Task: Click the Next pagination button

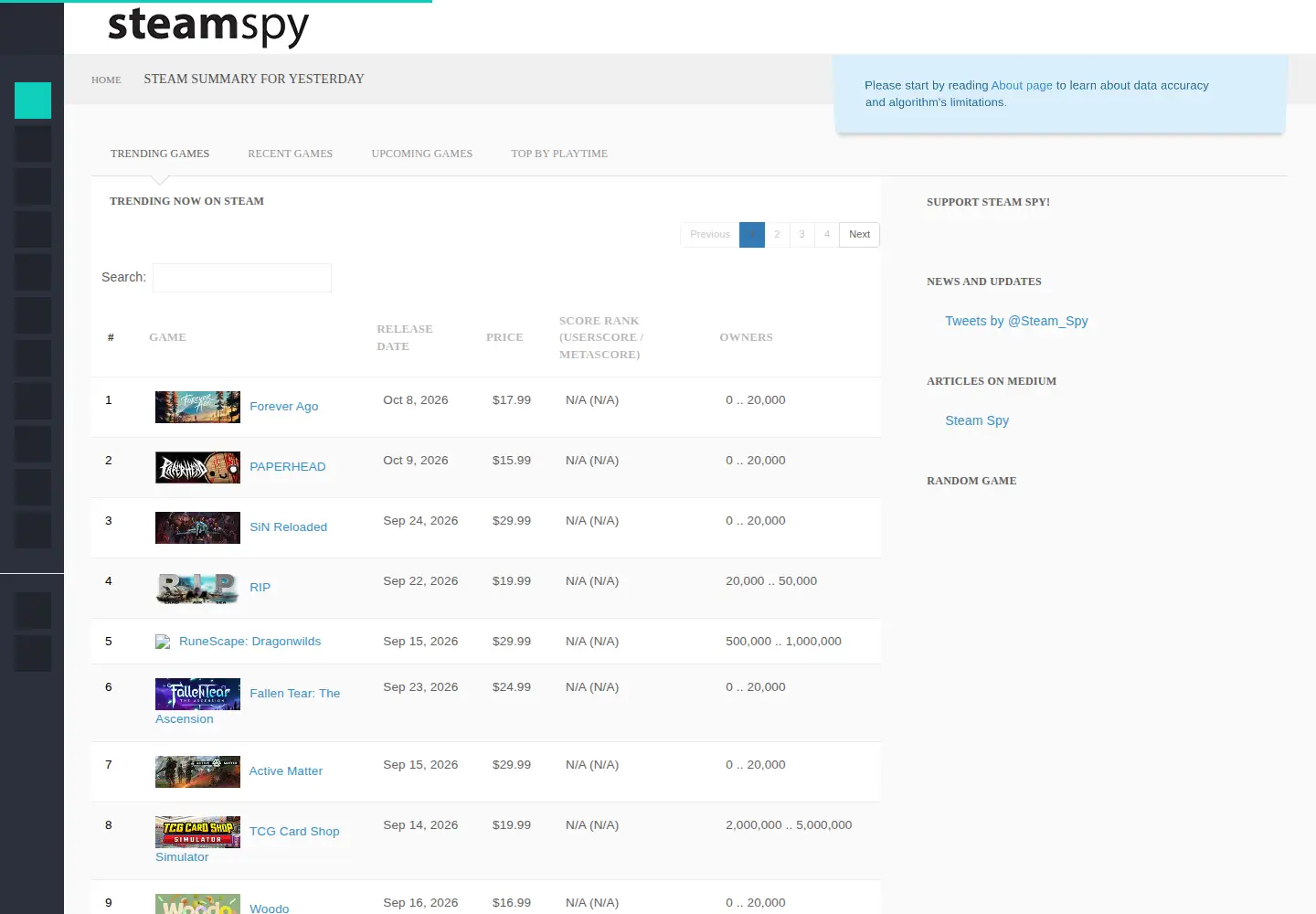Action: 859,235
